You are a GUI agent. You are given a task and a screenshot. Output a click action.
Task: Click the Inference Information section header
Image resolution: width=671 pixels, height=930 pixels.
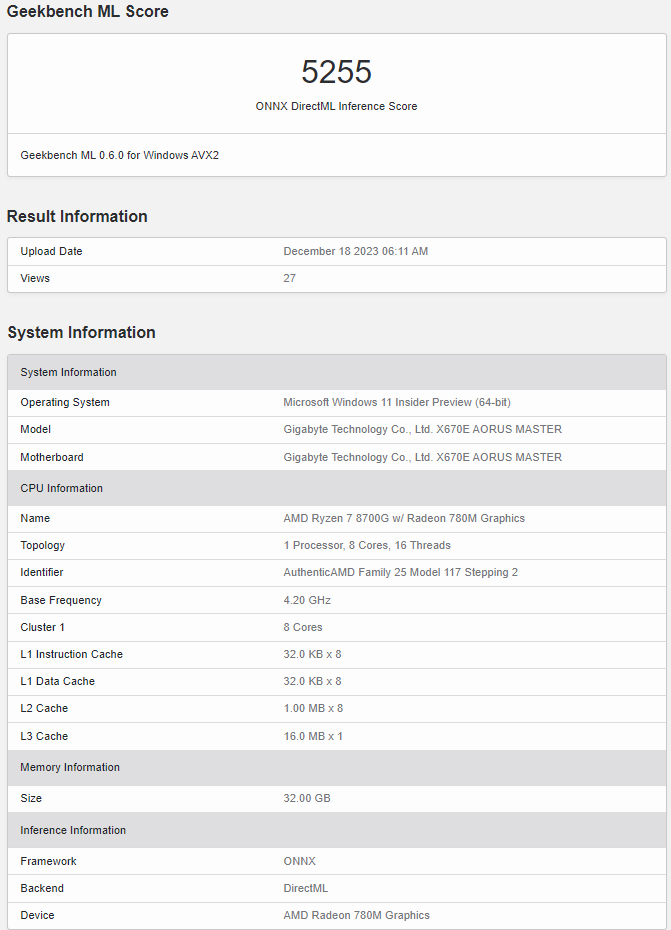pyautogui.click(x=336, y=830)
